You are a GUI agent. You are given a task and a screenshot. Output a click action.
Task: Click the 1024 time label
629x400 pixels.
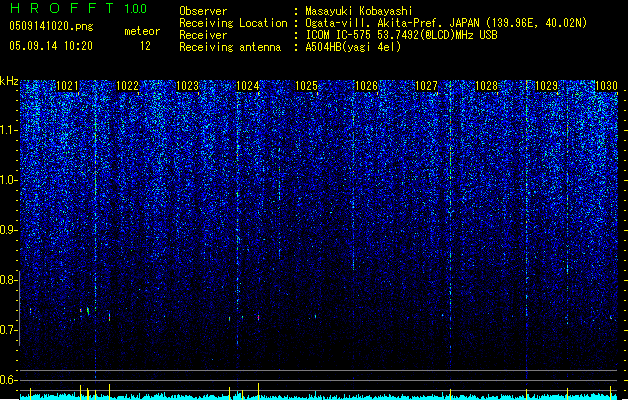248,86
